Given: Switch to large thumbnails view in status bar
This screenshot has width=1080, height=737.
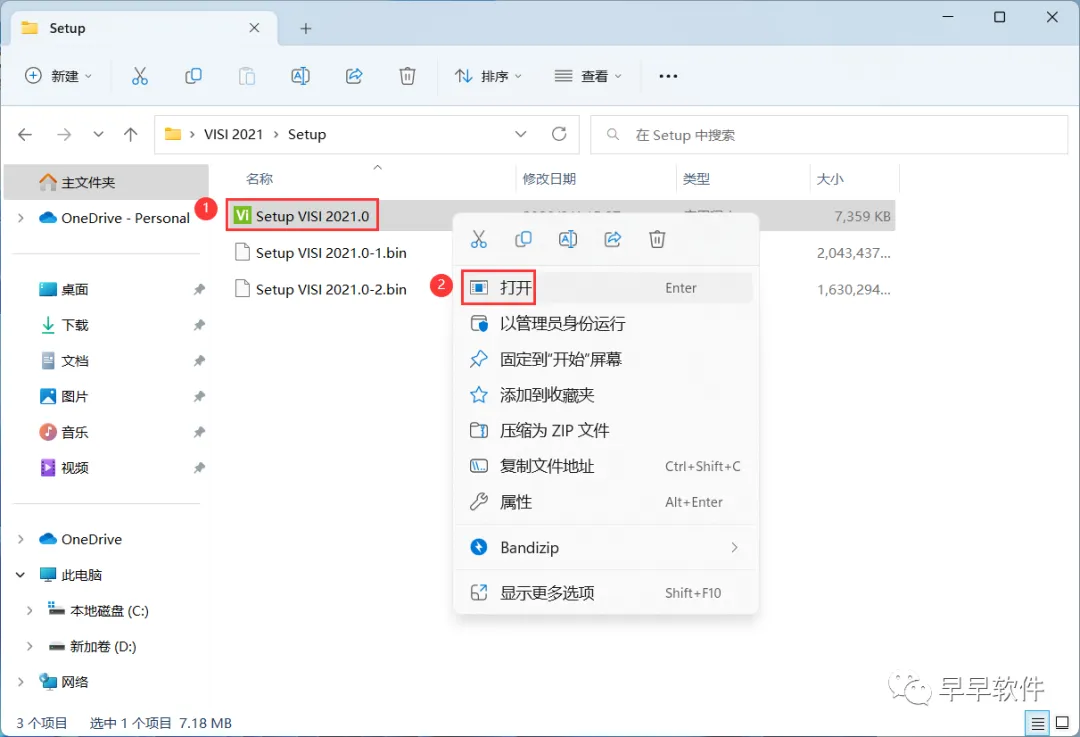Looking at the screenshot, I should [1063, 723].
